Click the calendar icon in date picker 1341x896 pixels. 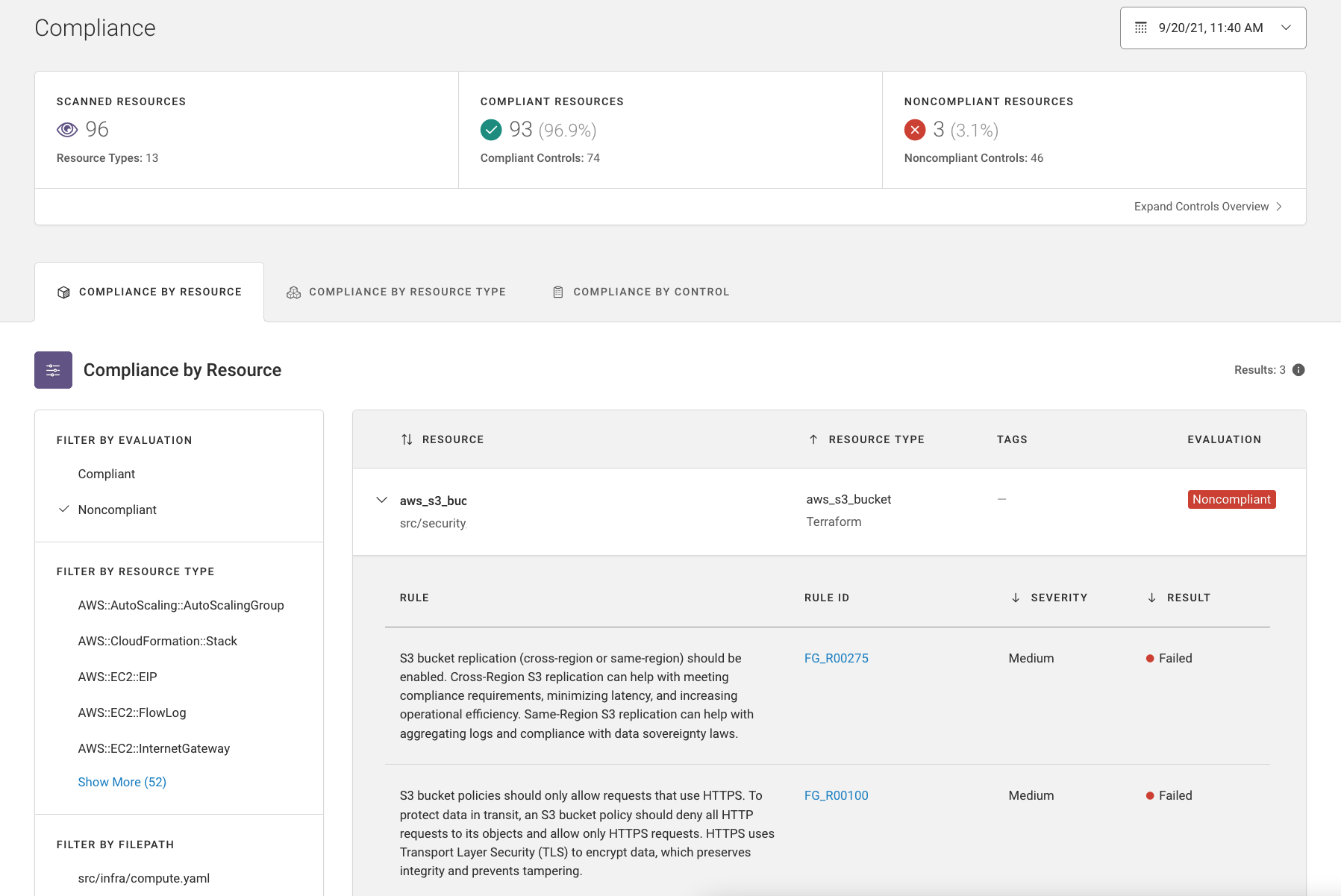coord(1141,28)
